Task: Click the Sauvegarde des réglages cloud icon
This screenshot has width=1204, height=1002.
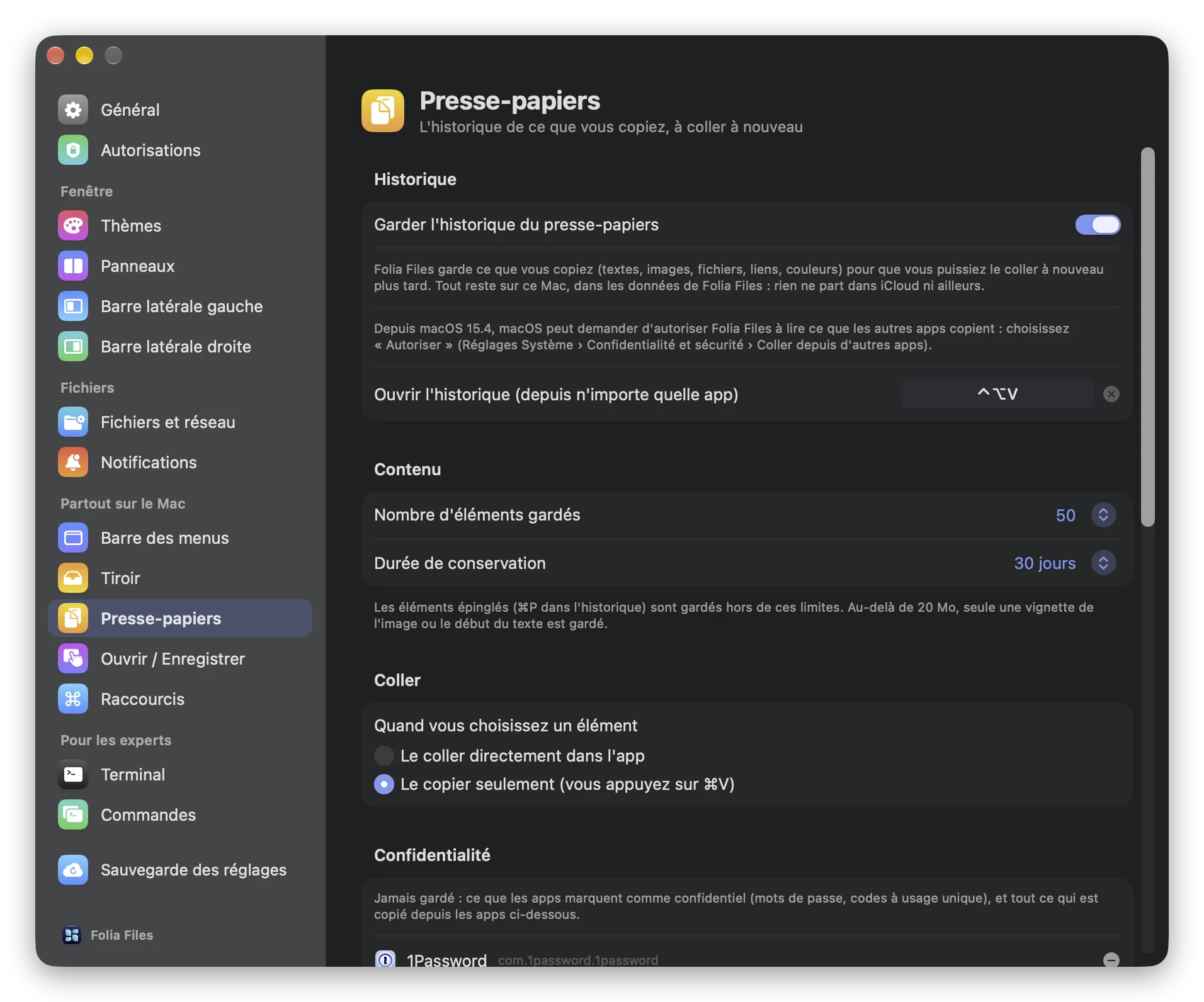Action: coord(73,870)
